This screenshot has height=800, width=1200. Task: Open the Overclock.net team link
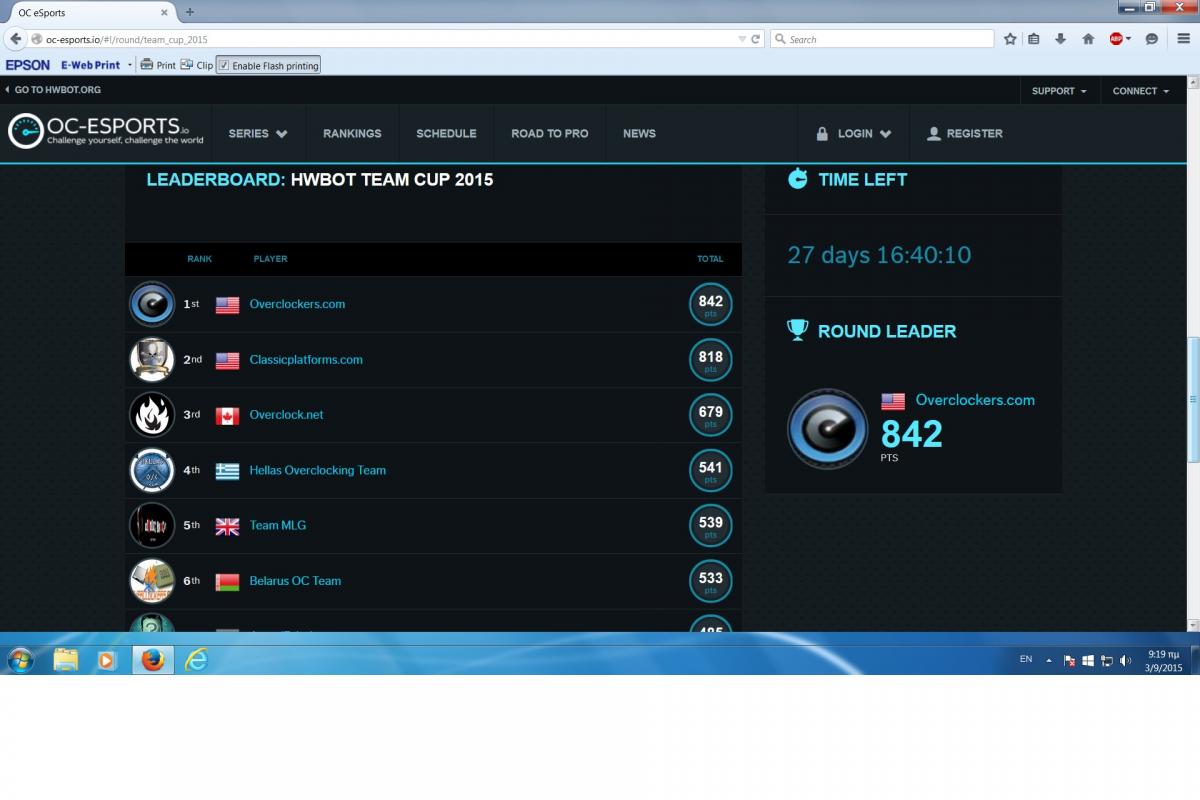click(286, 415)
